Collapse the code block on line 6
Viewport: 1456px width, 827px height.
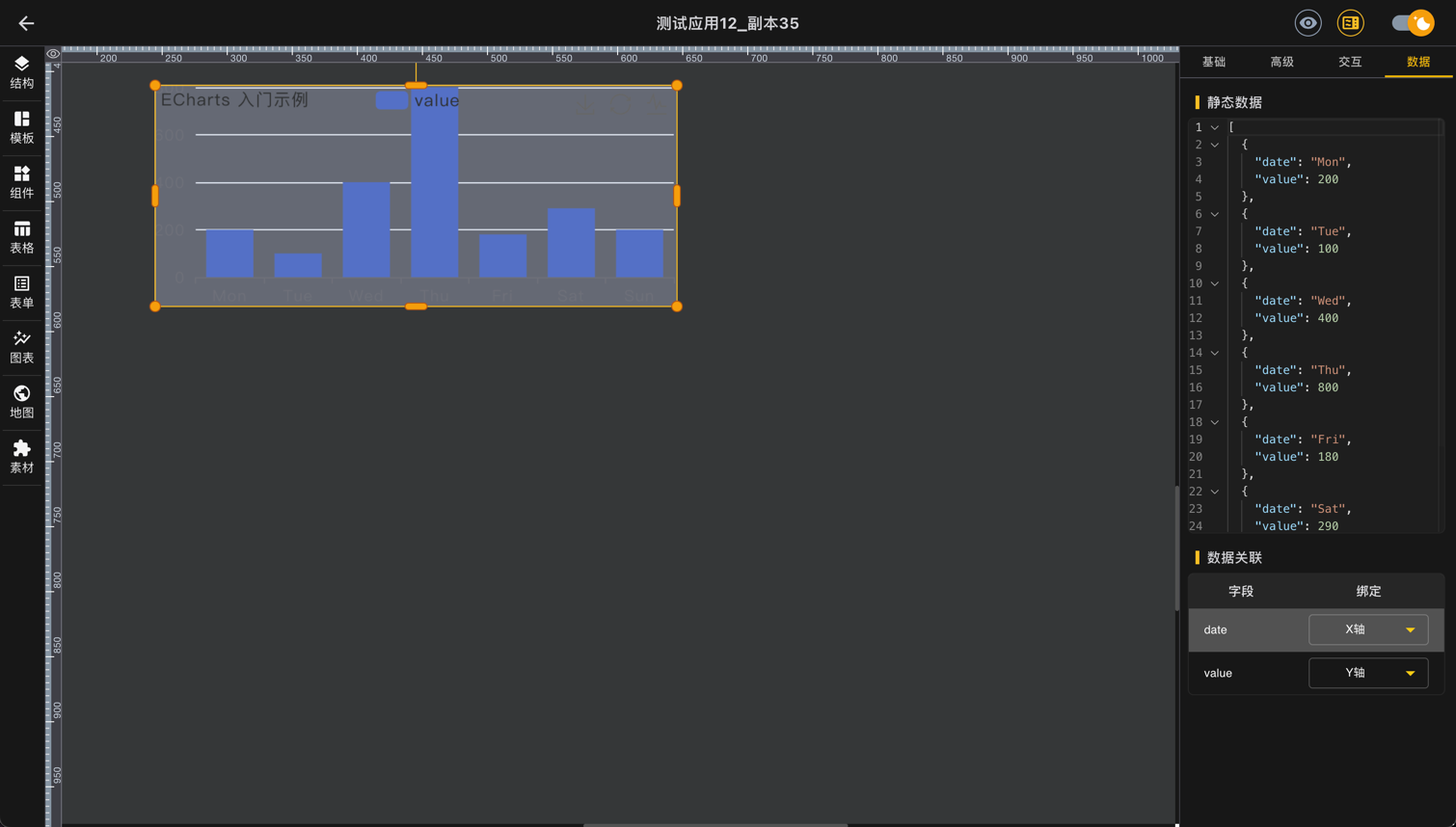pos(1215,214)
